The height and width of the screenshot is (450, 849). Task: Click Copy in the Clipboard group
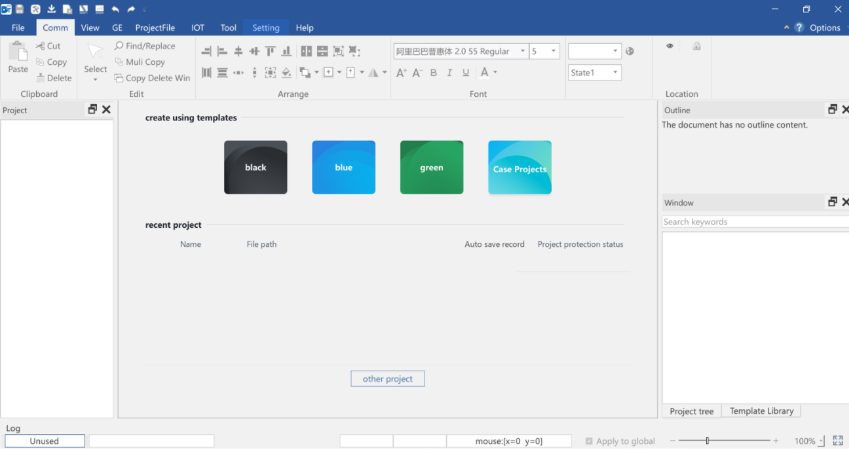pos(51,62)
